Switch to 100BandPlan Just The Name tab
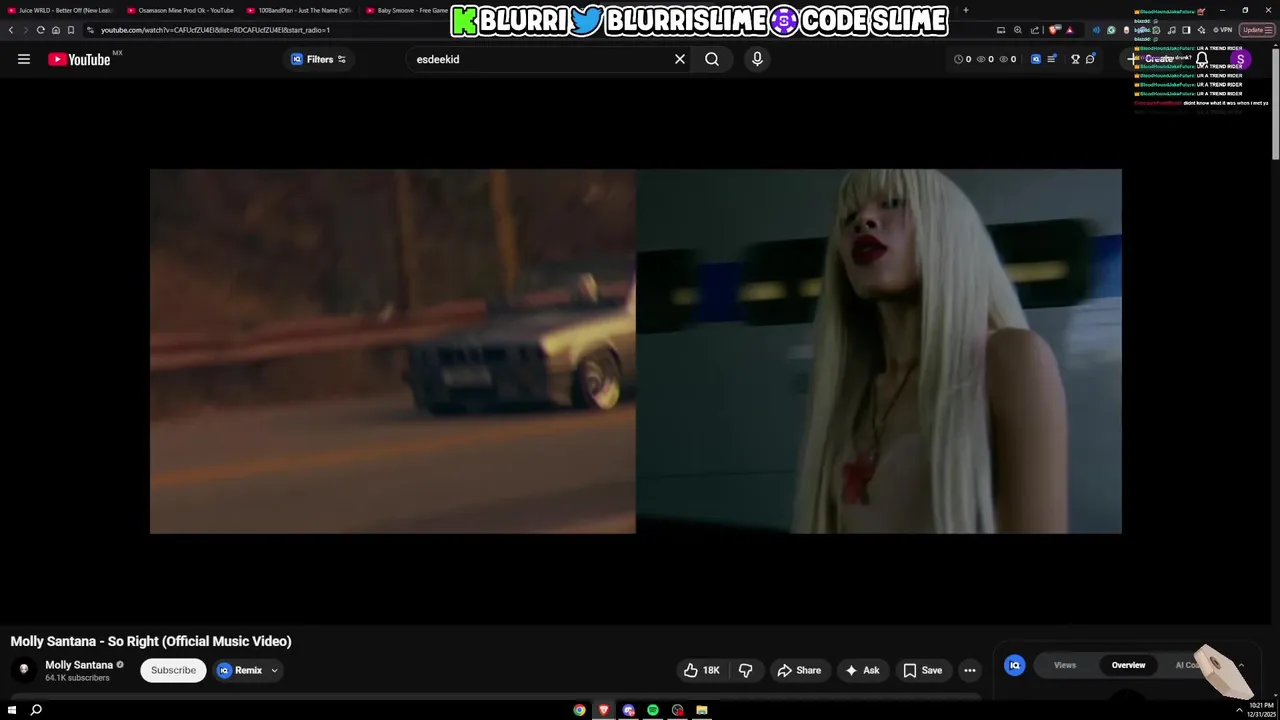The image size is (1280, 720). click(x=300, y=10)
